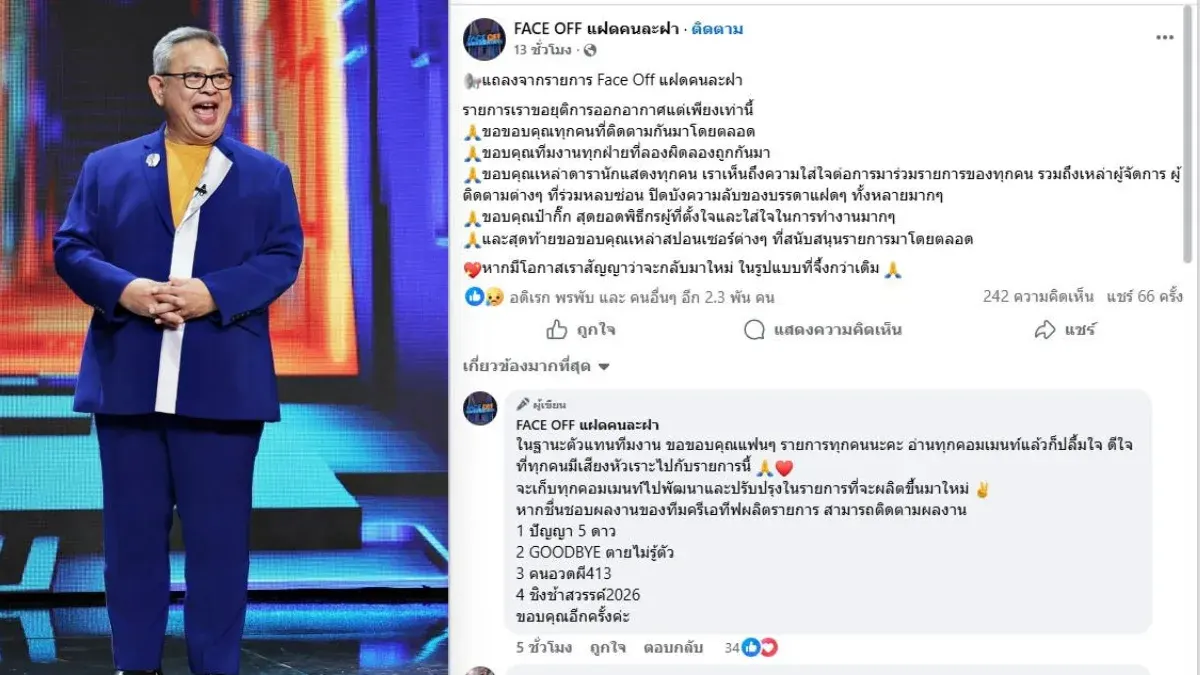The height and width of the screenshot is (675, 1200).
Task: Open the แชร์ 66 ครั้ง shares count
Action: (x=1144, y=297)
